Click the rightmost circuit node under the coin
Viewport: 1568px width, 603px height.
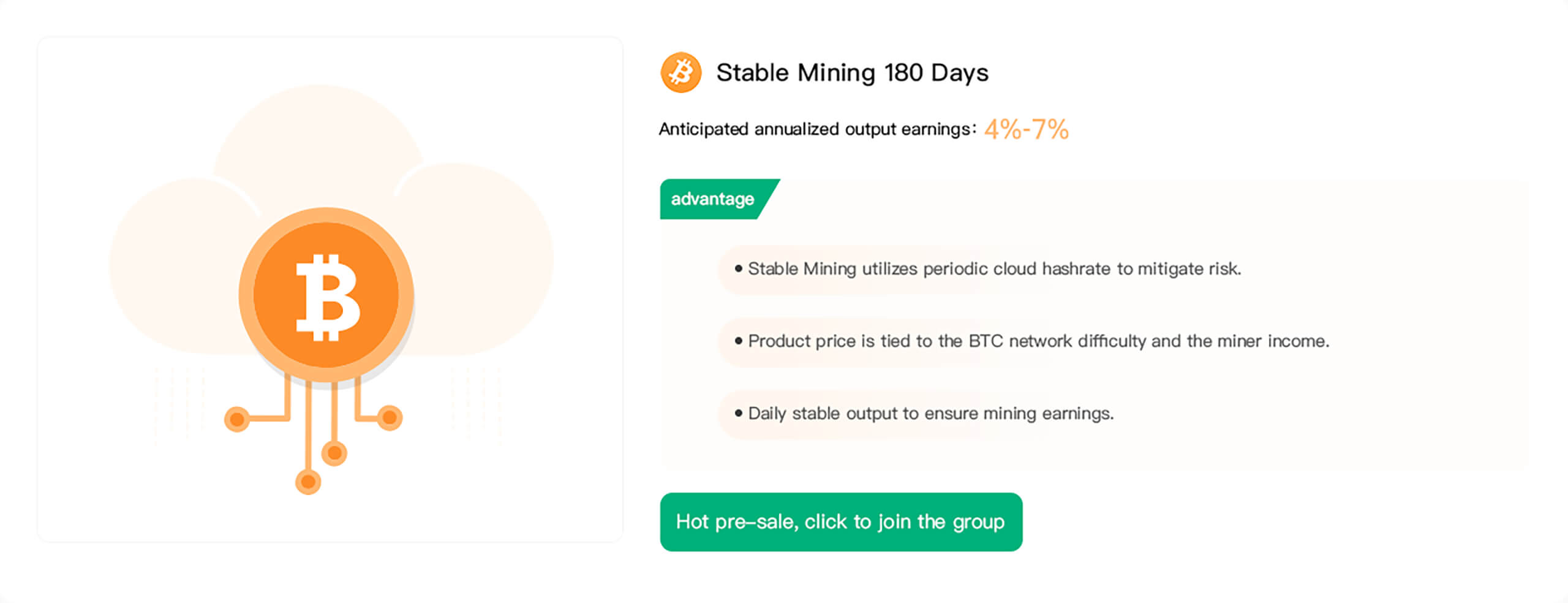(389, 418)
